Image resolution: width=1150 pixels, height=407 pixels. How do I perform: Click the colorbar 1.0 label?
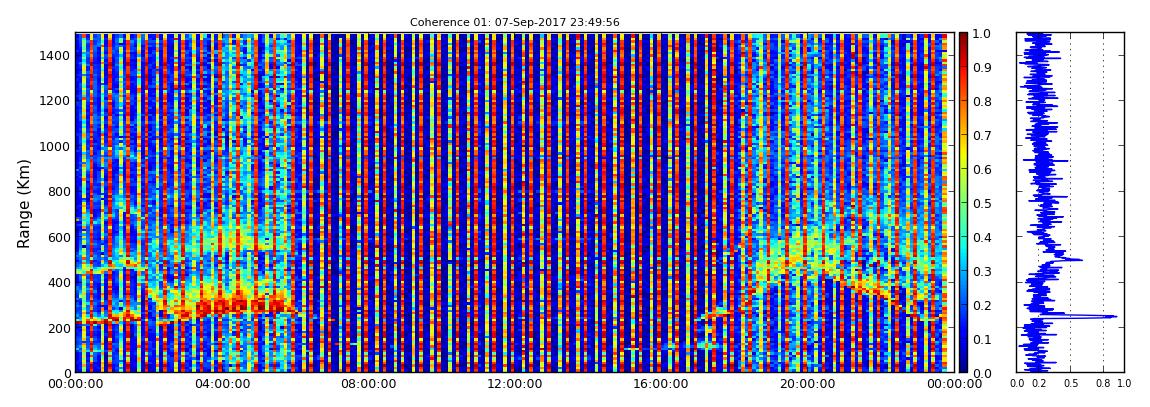tap(981, 34)
